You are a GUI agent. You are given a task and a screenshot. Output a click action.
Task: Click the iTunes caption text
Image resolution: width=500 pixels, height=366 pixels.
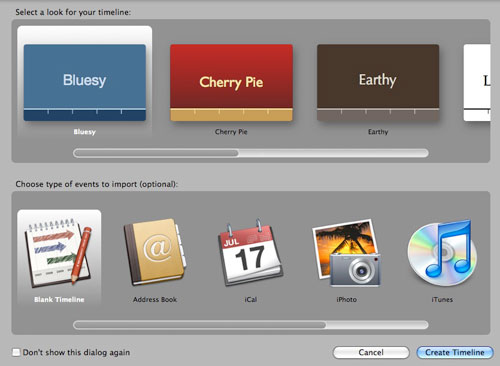point(442,299)
